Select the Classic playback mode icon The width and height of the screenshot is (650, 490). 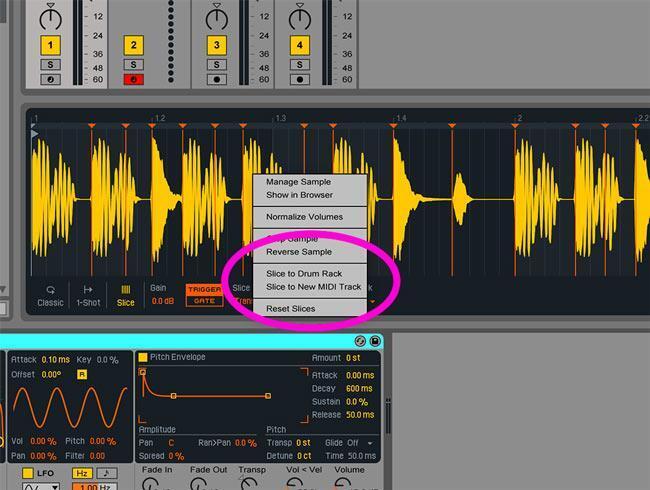51,290
